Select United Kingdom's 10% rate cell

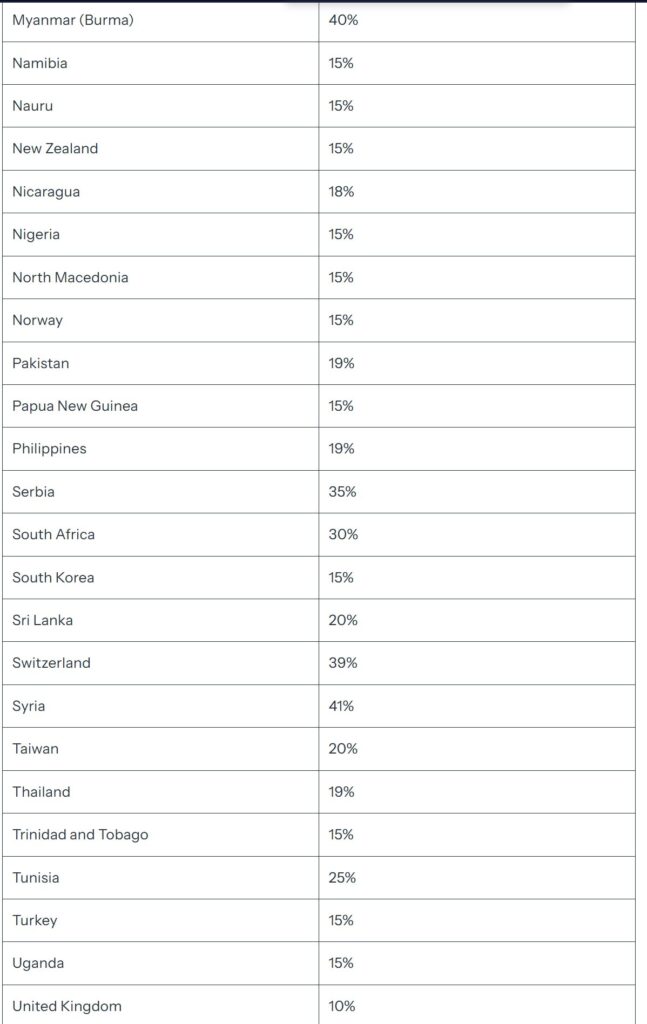click(342, 1006)
